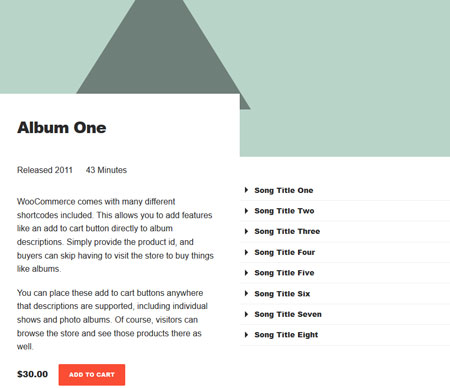
Task: Expand the Song Title Two arrow
Action: coord(246,211)
